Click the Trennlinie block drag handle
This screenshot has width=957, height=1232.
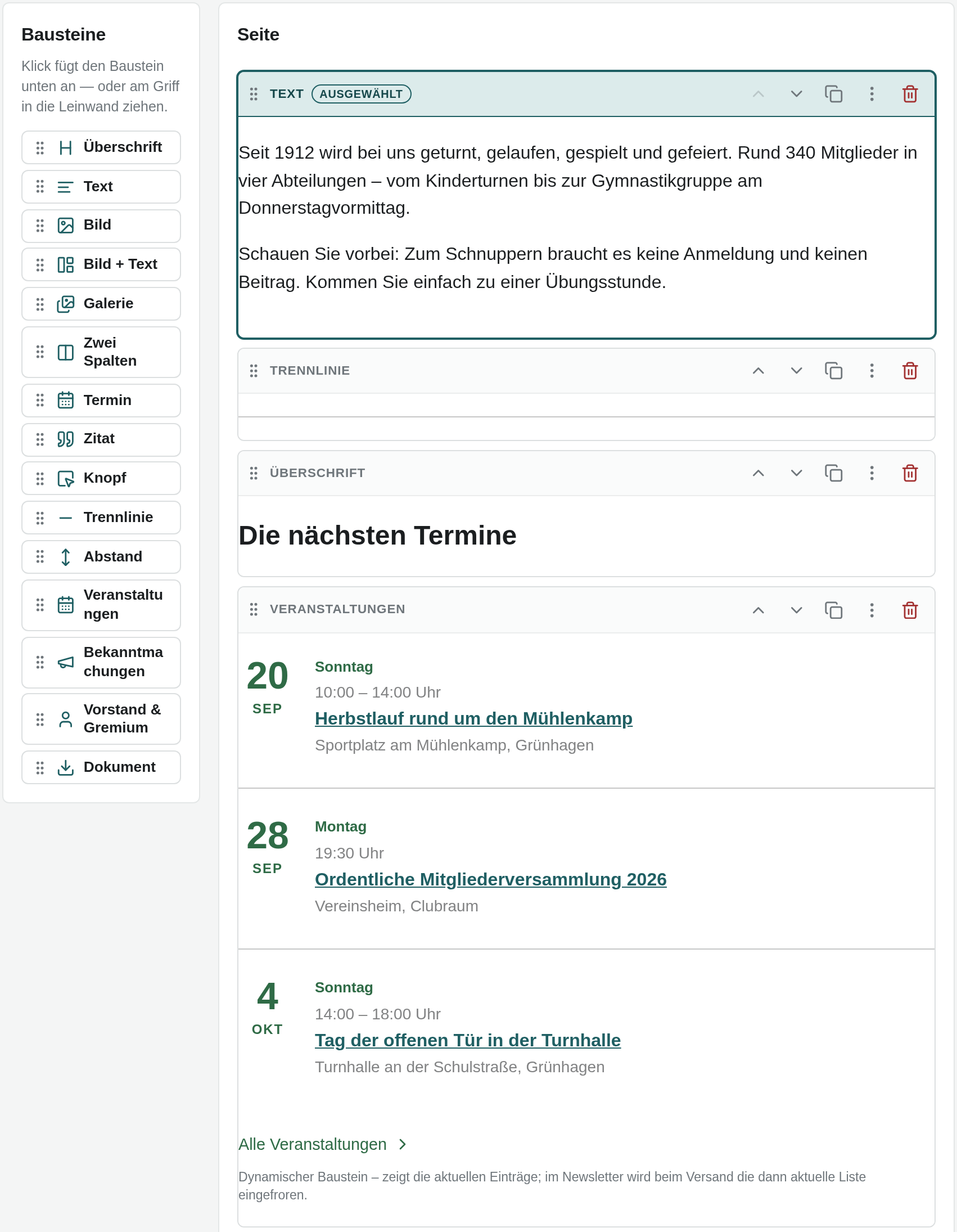(x=254, y=371)
